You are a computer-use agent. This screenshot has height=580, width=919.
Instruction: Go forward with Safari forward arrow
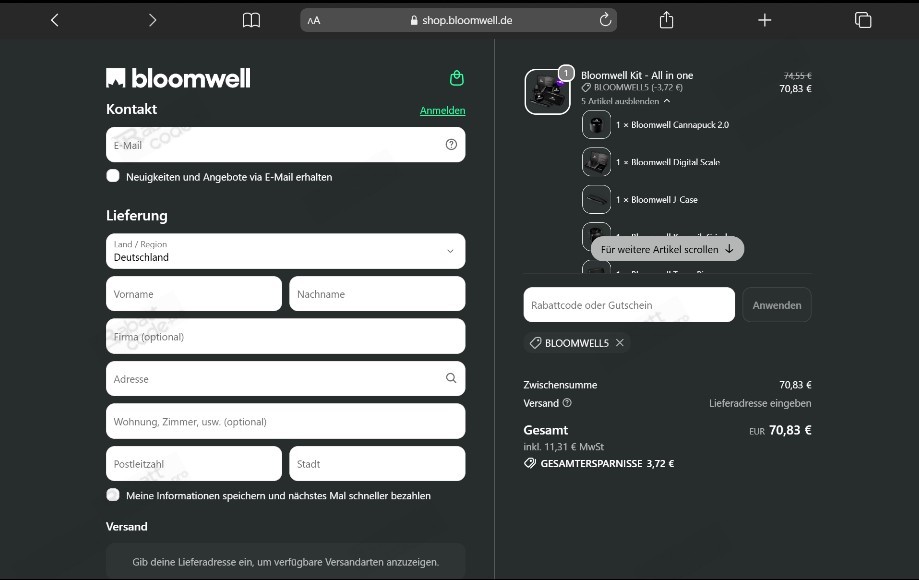[152, 21]
